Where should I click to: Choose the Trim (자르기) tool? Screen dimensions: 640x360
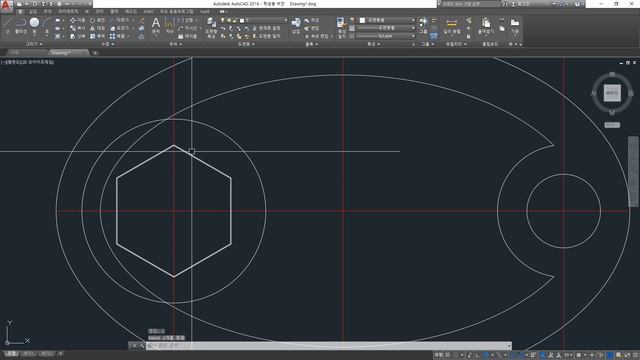[120, 20]
